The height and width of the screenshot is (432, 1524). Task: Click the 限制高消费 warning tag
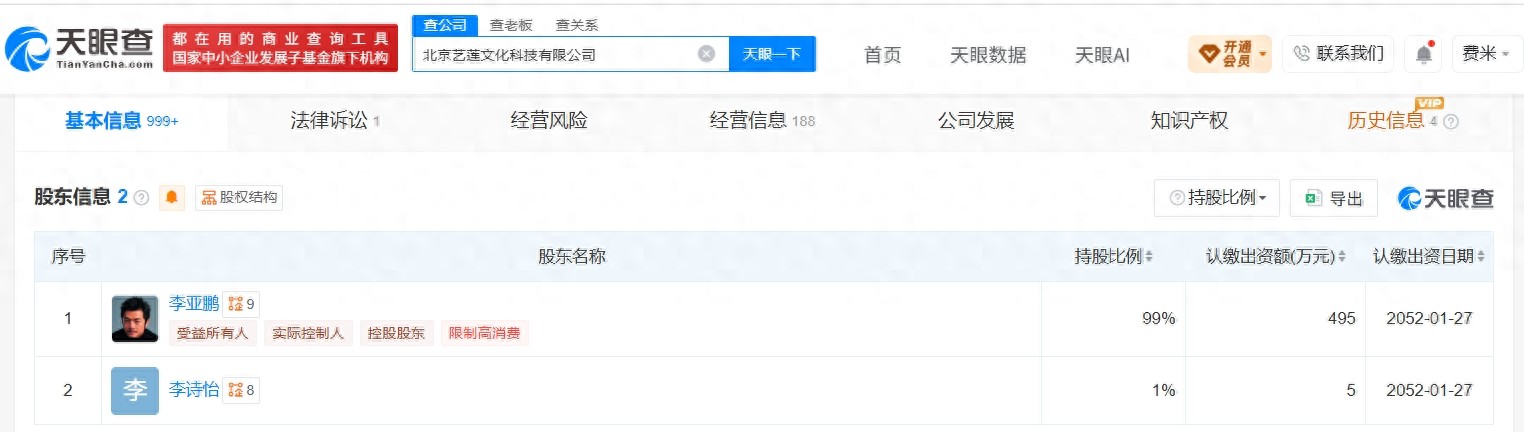point(485,333)
